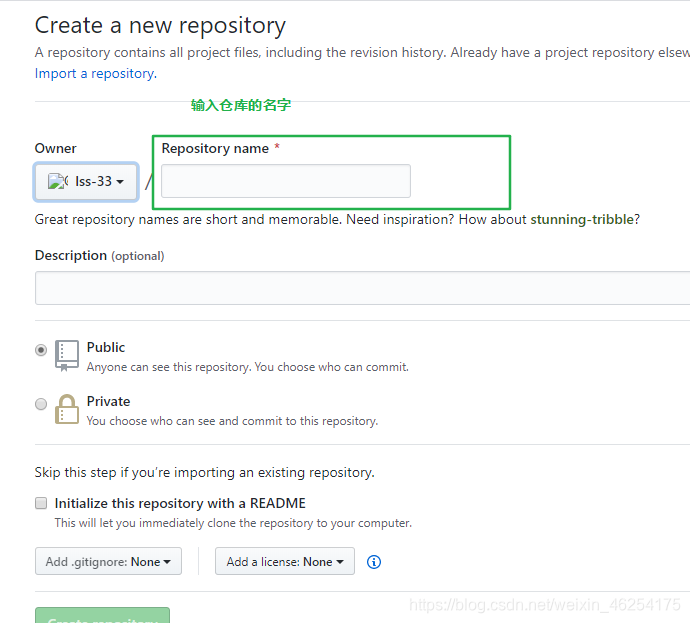Click 'This will let you immediately clone' text
The height and width of the screenshot is (623, 690).
(x=233, y=523)
